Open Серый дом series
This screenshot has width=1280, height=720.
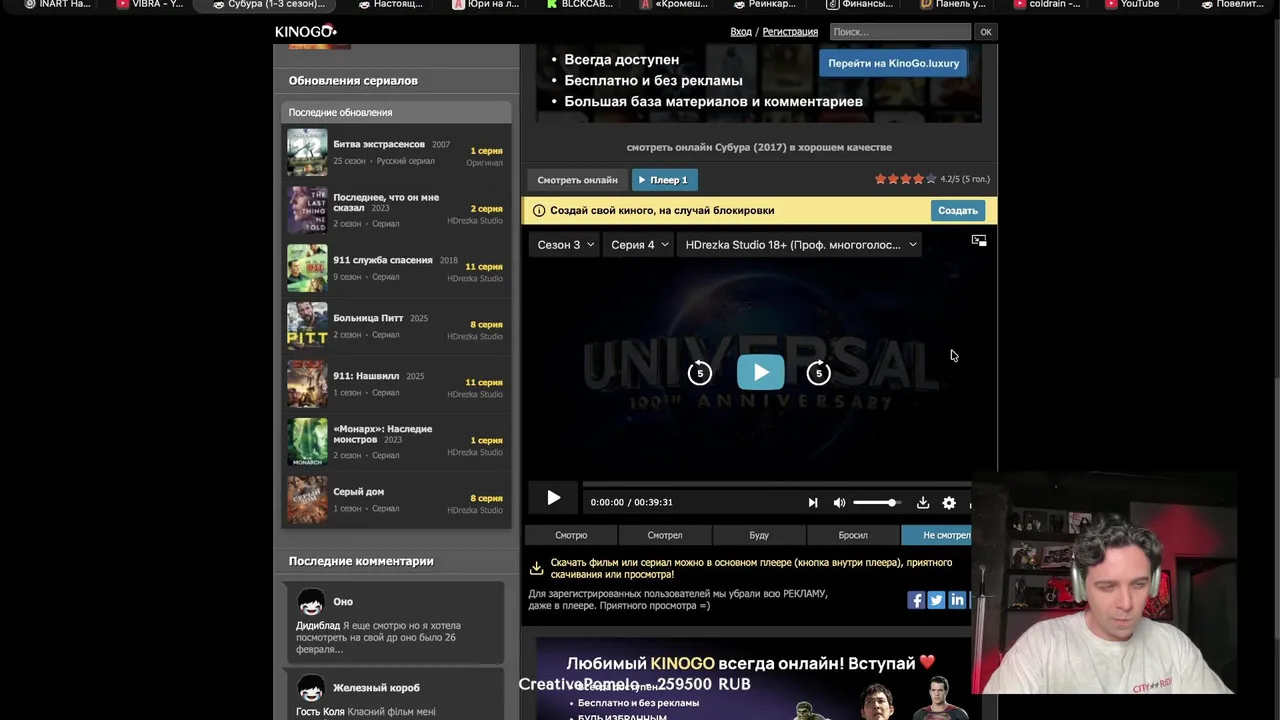tap(358, 492)
